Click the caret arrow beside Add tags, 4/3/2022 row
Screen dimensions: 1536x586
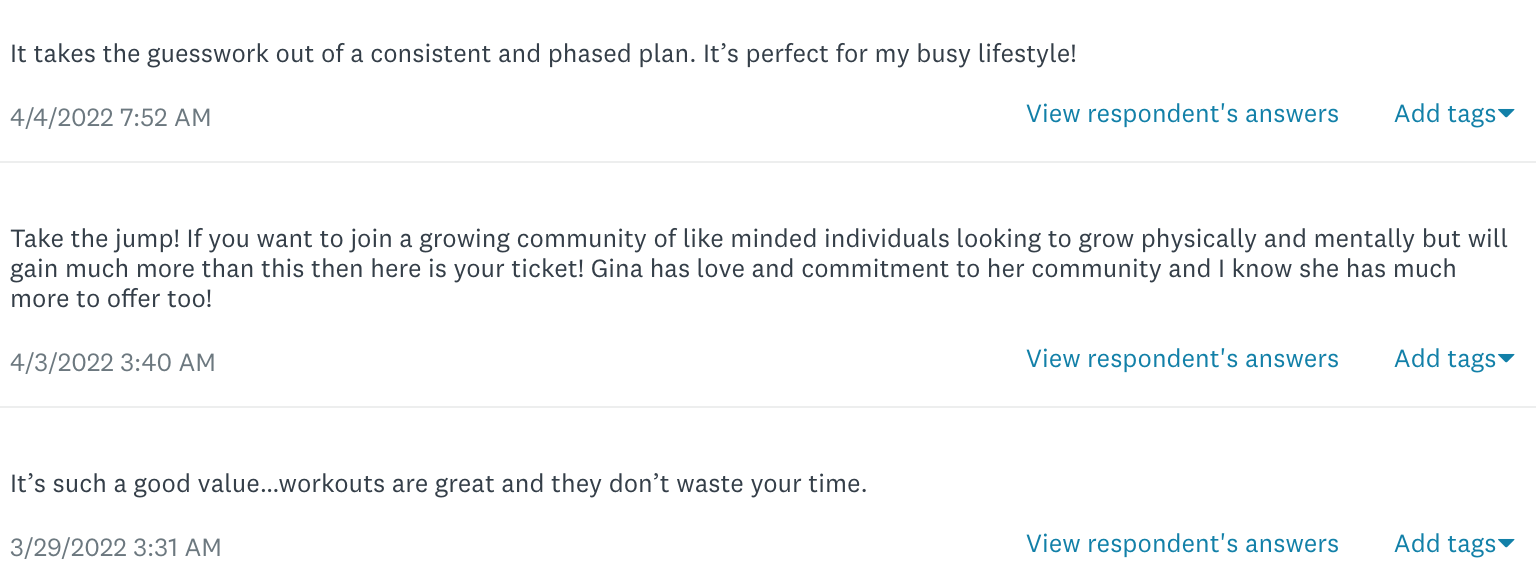(x=1507, y=360)
